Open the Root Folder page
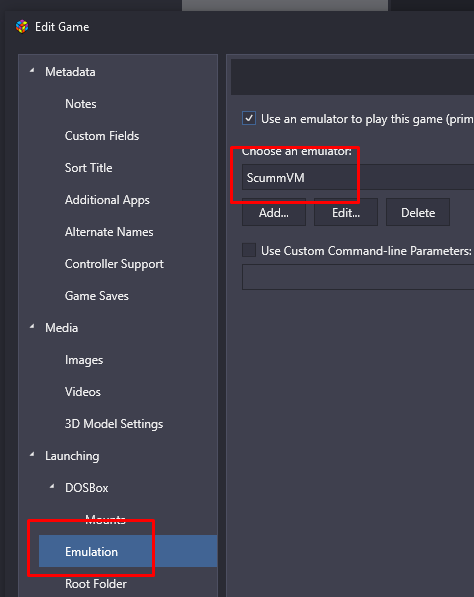The height and width of the screenshot is (597, 474). coord(96,584)
